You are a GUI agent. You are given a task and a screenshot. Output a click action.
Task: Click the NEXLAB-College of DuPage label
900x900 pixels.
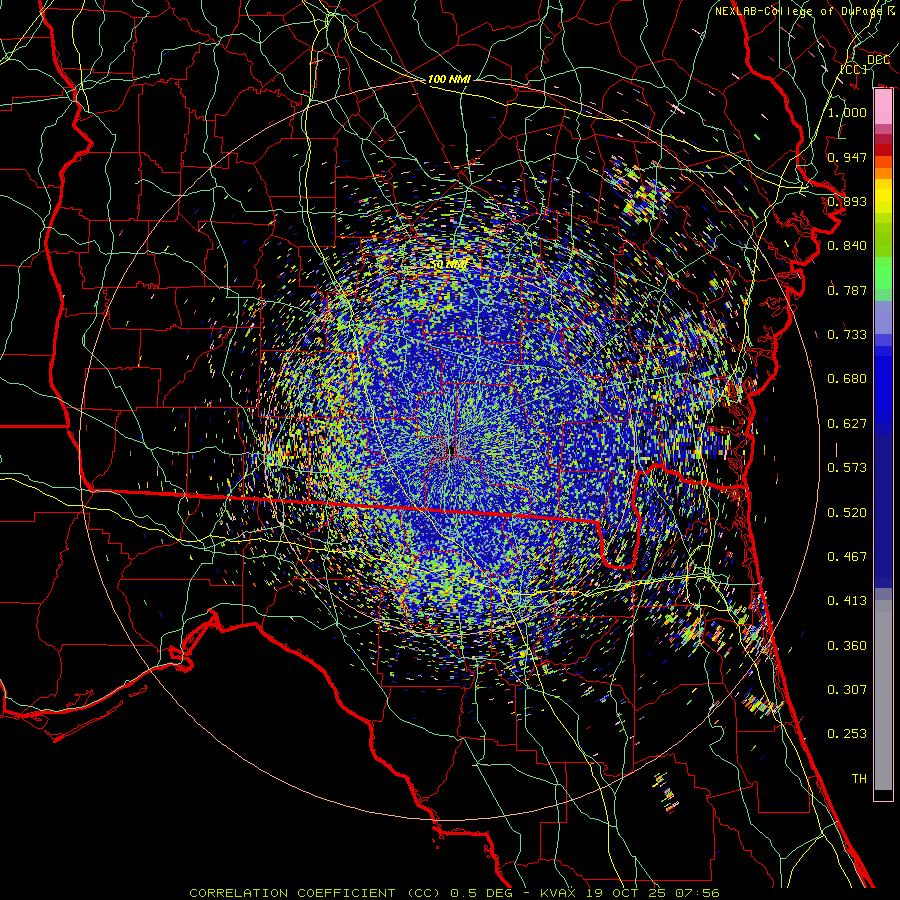click(799, 11)
